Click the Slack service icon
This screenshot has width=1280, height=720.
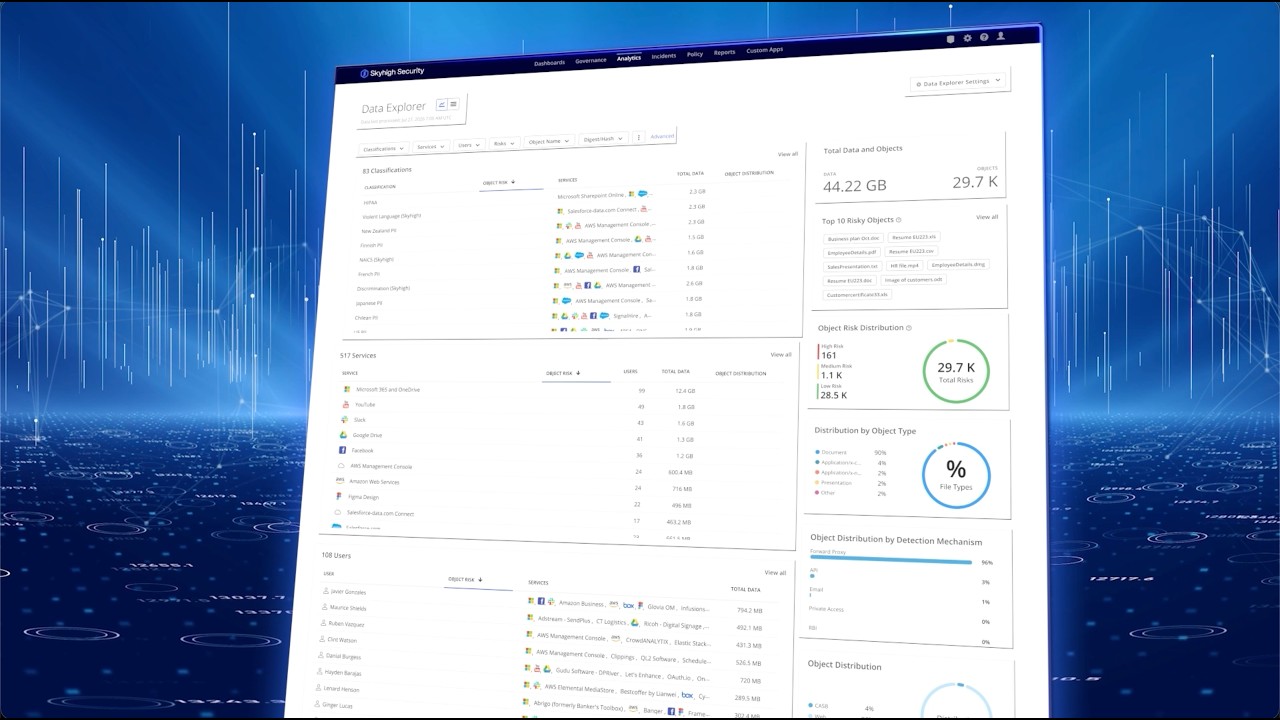345,420
